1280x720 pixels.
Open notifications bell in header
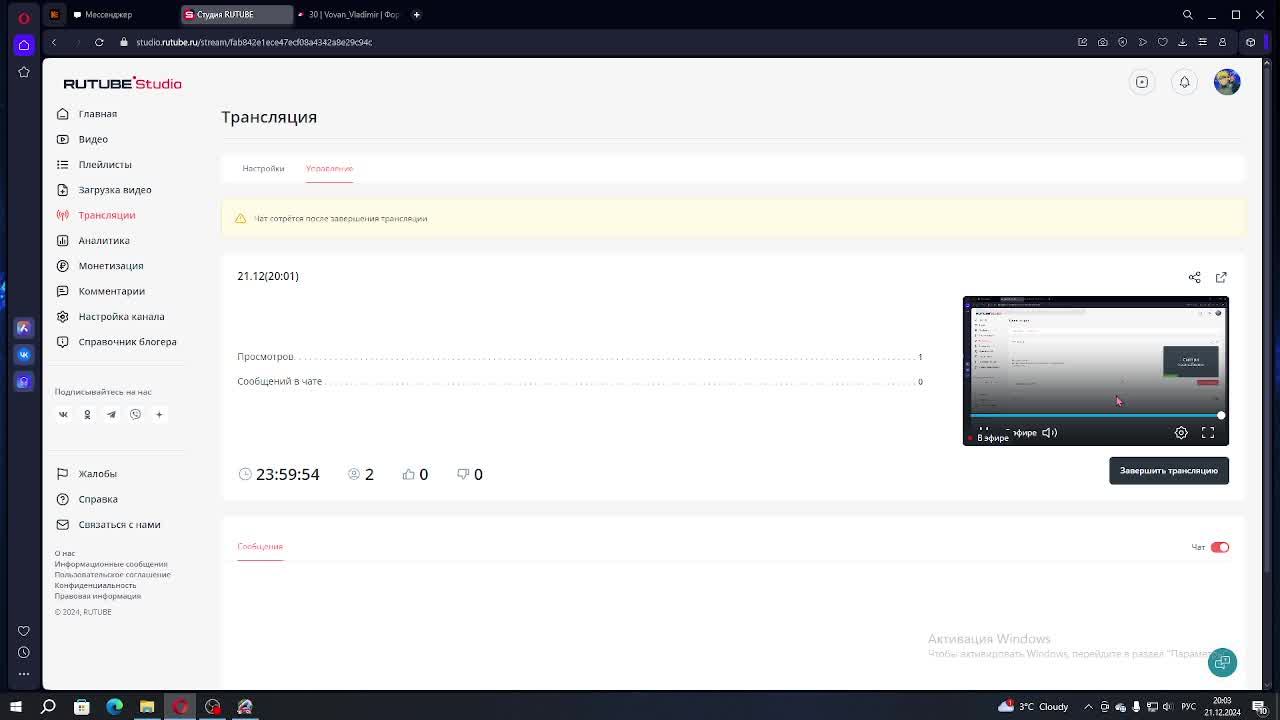click(x=1184, y=82)
